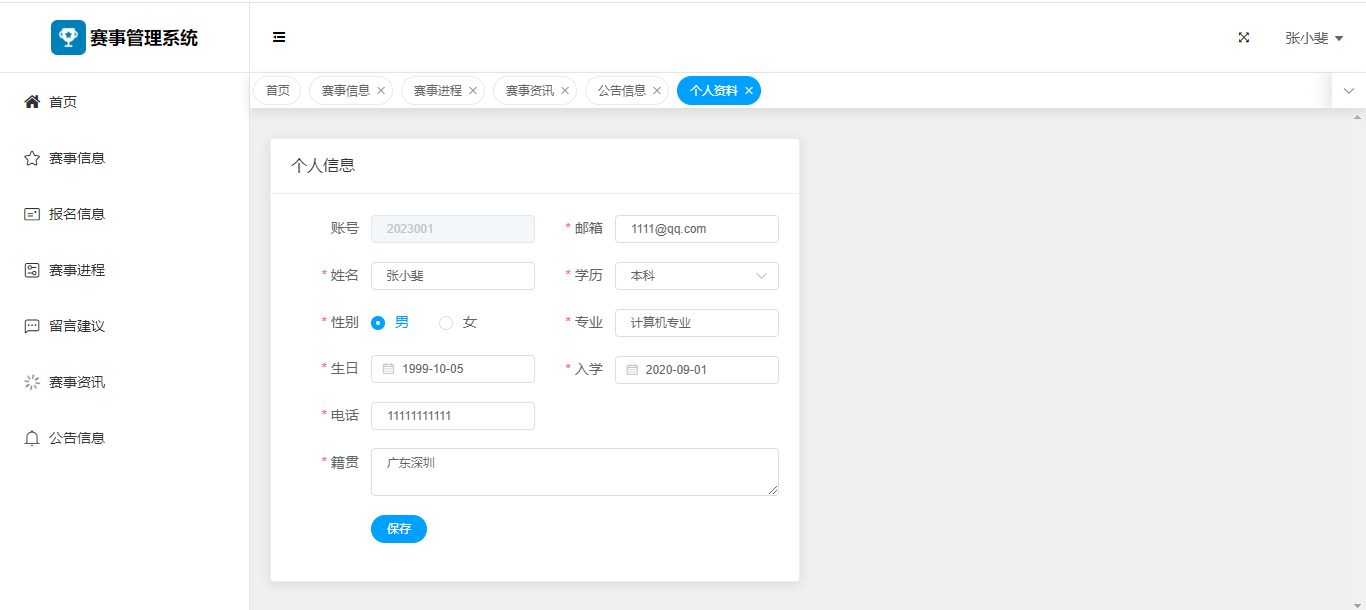Screen dimensions: 1366x610
Task: Select the 女 gender radio button
Action: point(446,323)
